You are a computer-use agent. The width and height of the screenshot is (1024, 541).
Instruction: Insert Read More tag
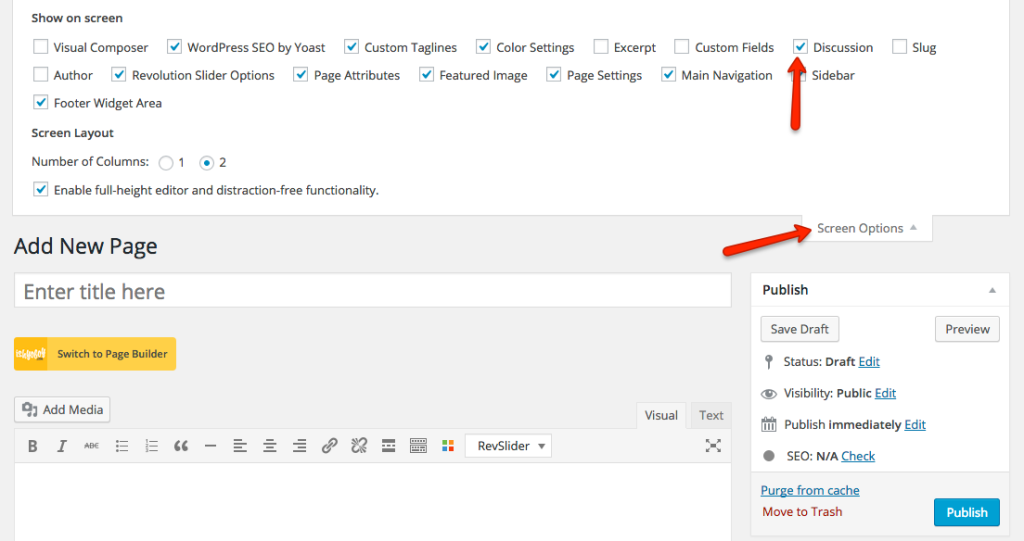click(389, 446)
